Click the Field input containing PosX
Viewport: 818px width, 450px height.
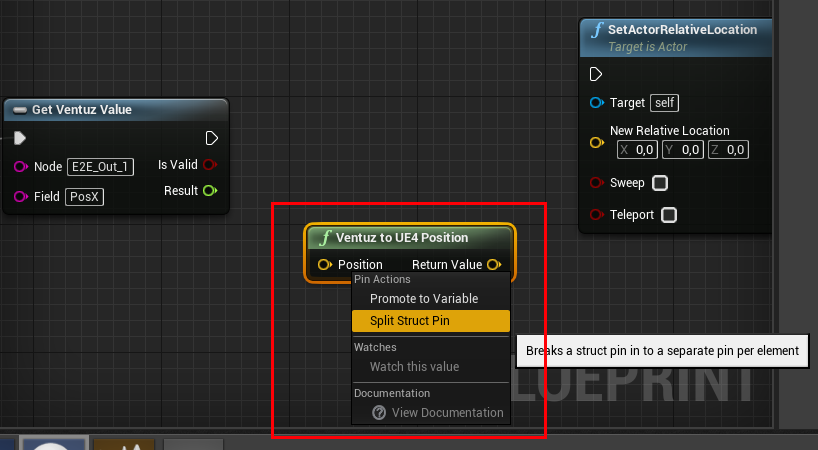(84, 197)
